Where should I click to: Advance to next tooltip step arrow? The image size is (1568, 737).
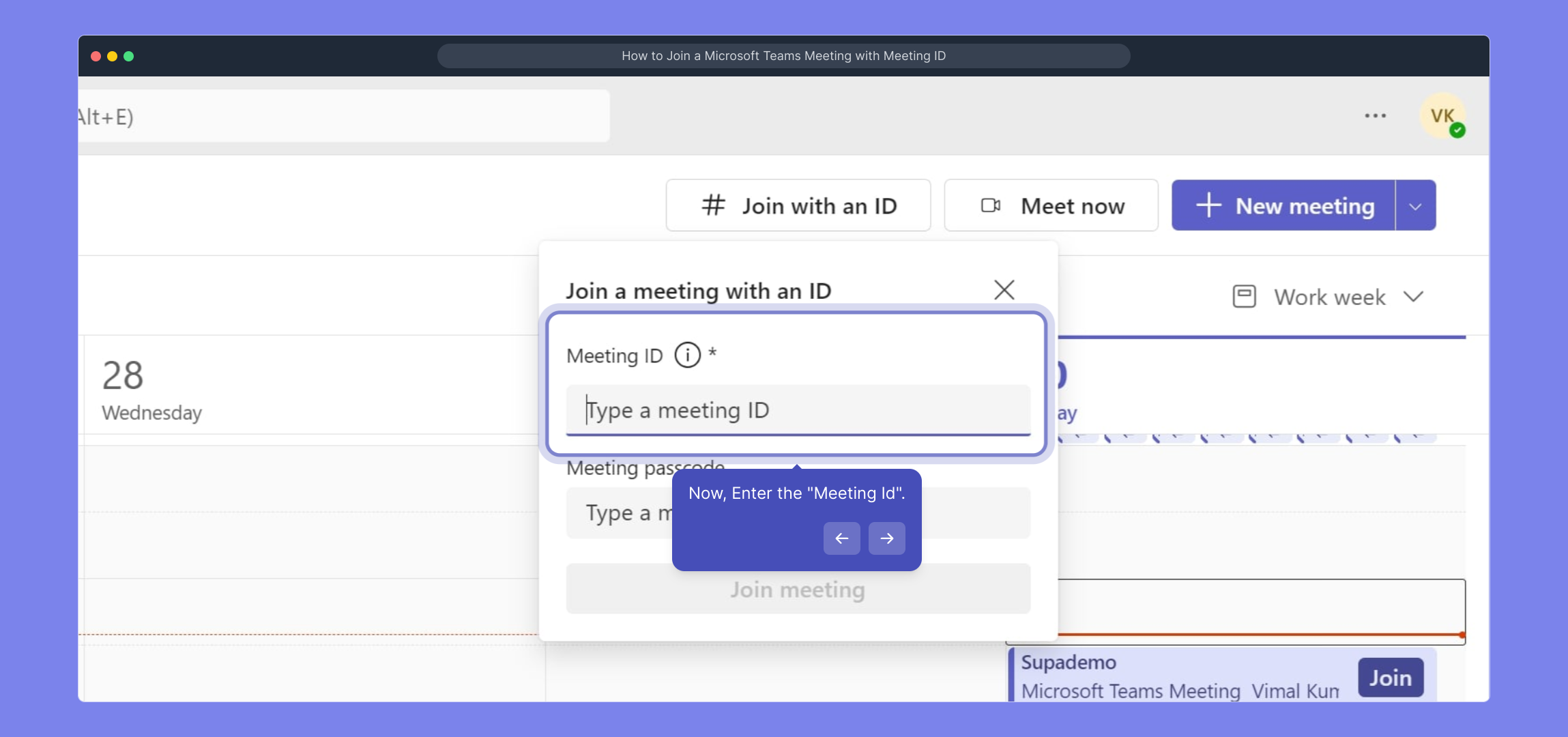pyautogui.click(x=886, y=538)
